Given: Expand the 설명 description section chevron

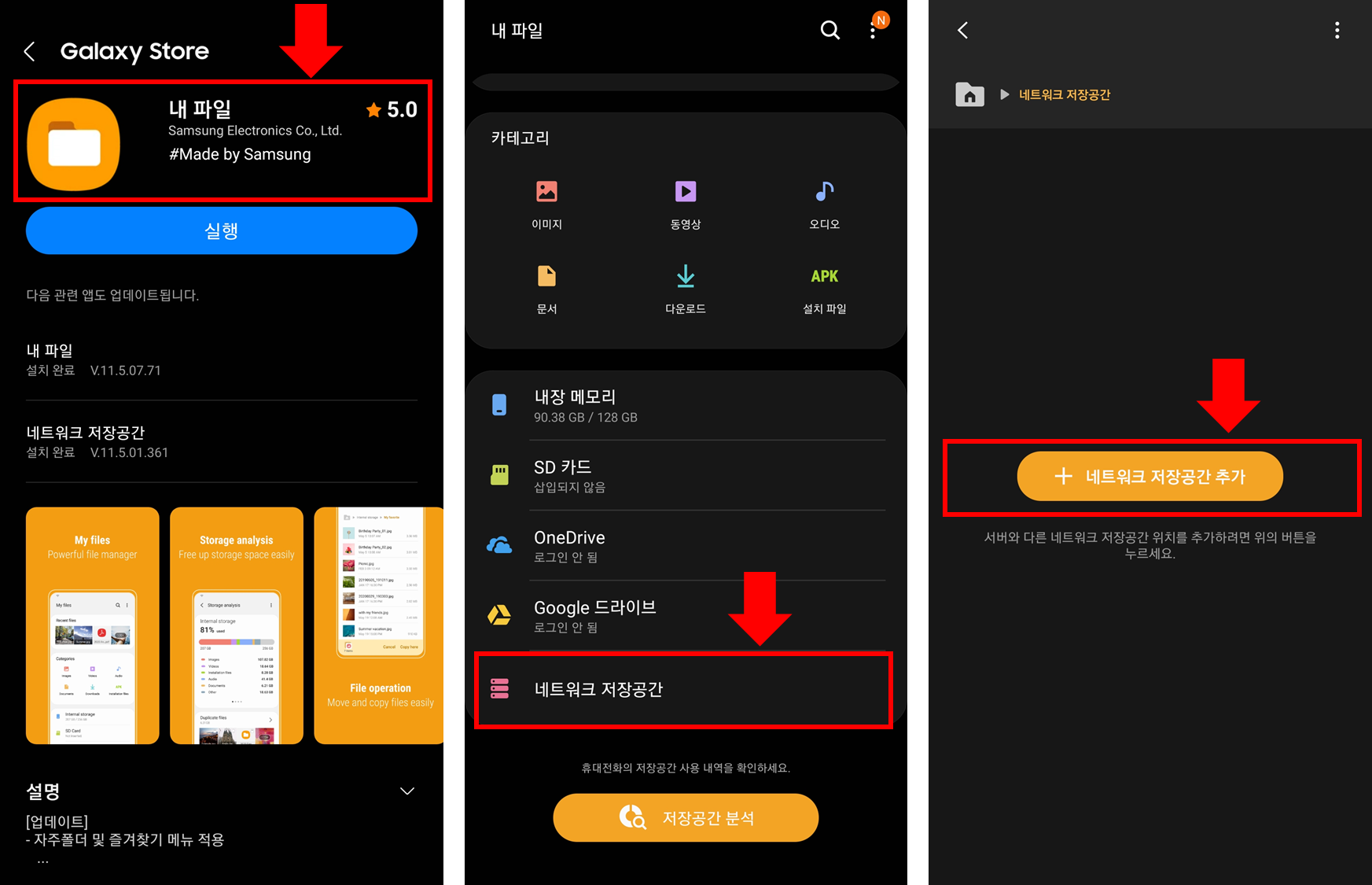Looking at the screenshot, I should click(x=407, y=791).
